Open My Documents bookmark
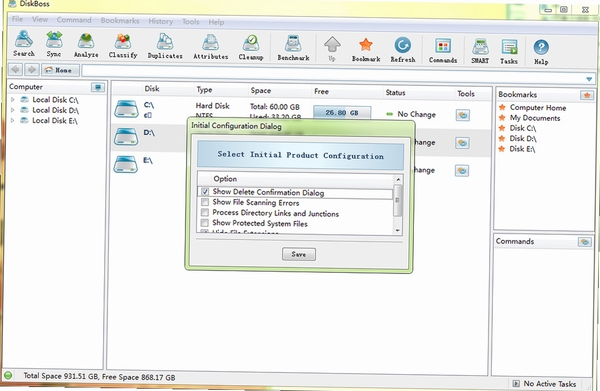This screenshot has width=600, height=391. click(x=535, y=118)
